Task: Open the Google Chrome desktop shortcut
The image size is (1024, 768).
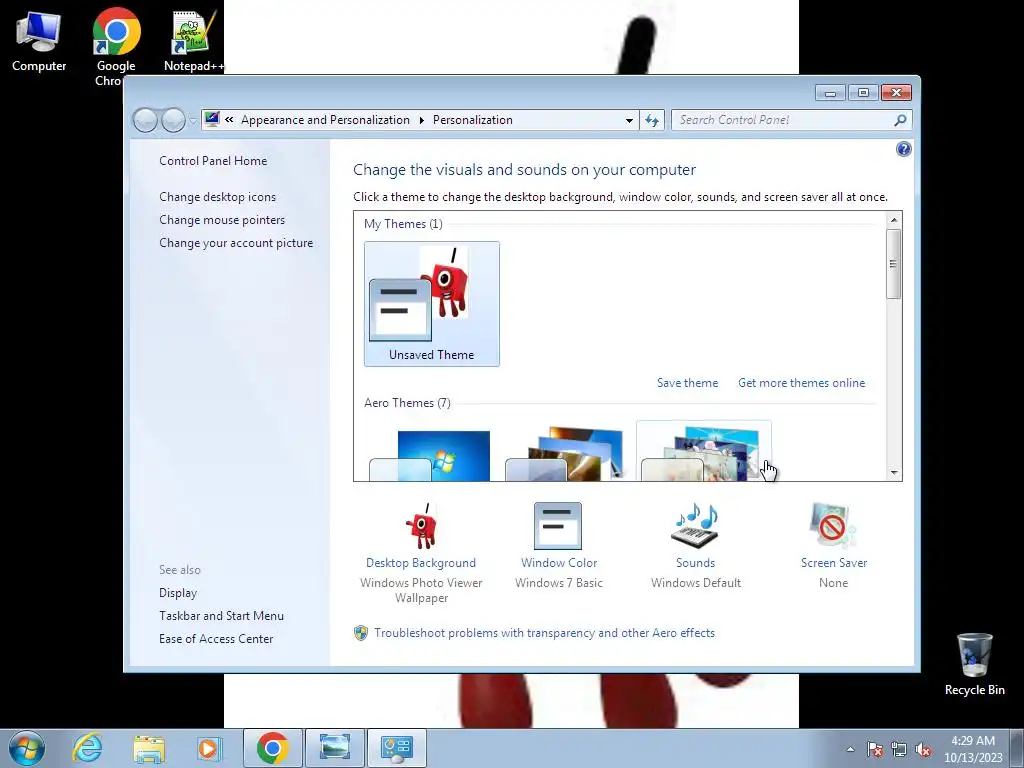Action: point(116,47)
